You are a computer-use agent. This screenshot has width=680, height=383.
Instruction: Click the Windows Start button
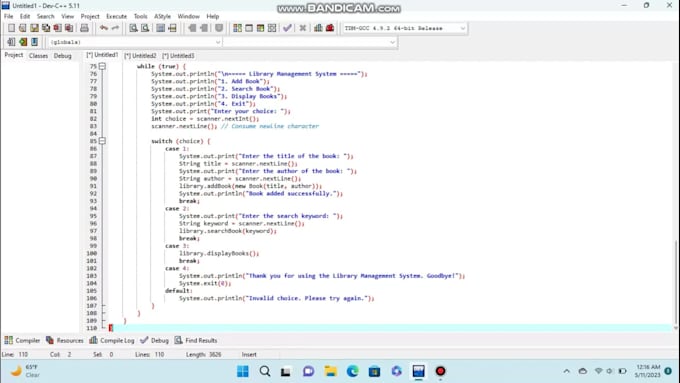point(243,371)
